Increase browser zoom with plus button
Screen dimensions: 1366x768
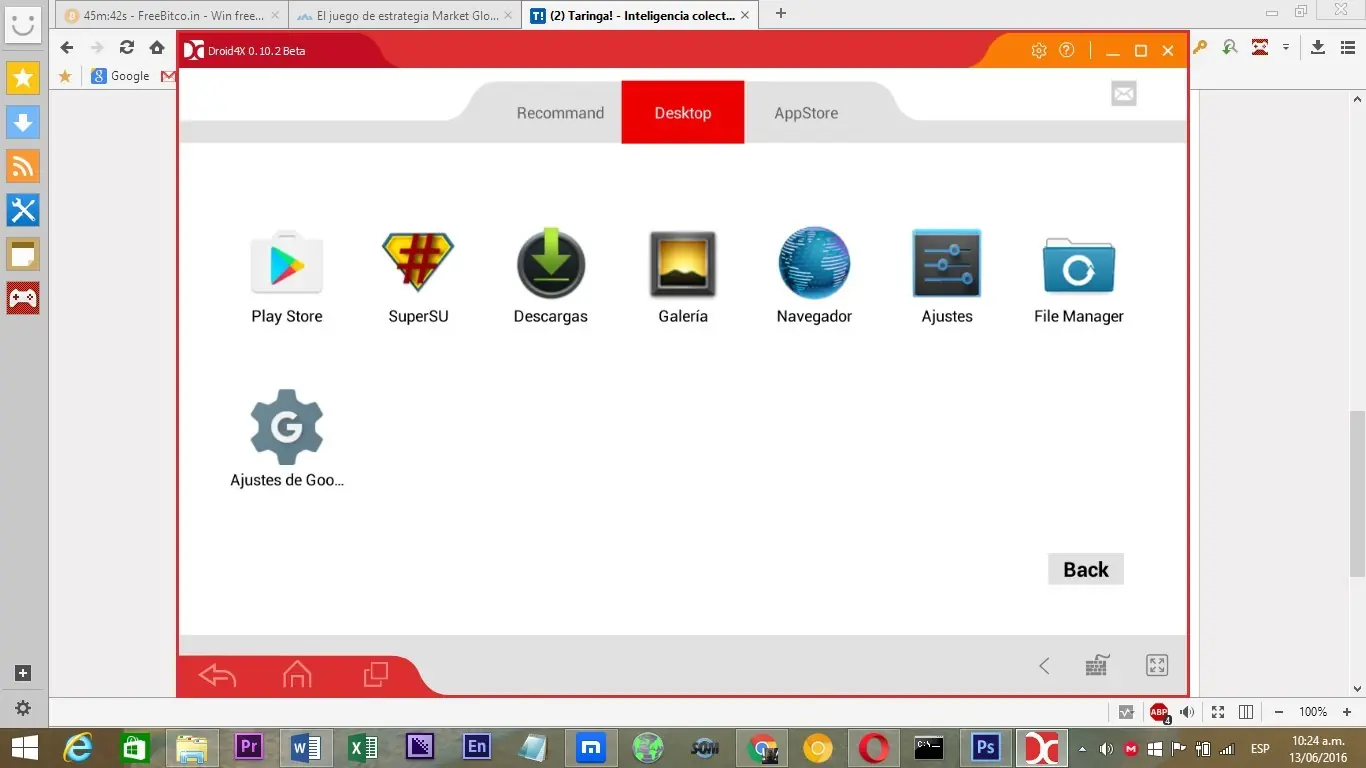tap(1347, 712)
